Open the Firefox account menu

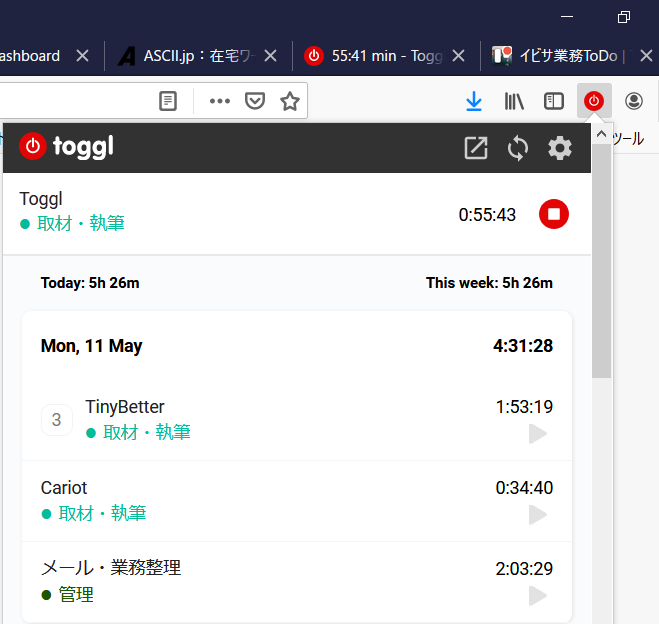(633, 101)
